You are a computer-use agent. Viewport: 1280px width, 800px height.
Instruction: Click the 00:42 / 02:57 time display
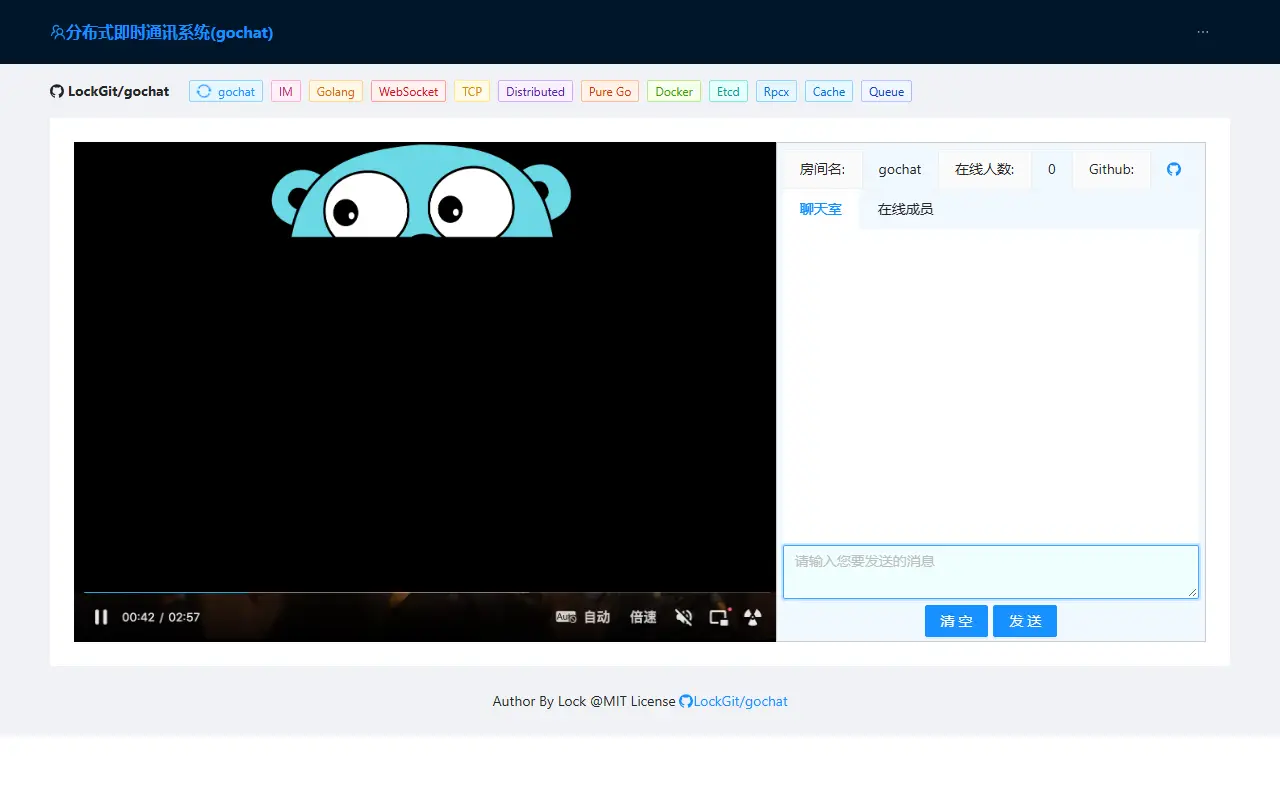coord(161,617)
